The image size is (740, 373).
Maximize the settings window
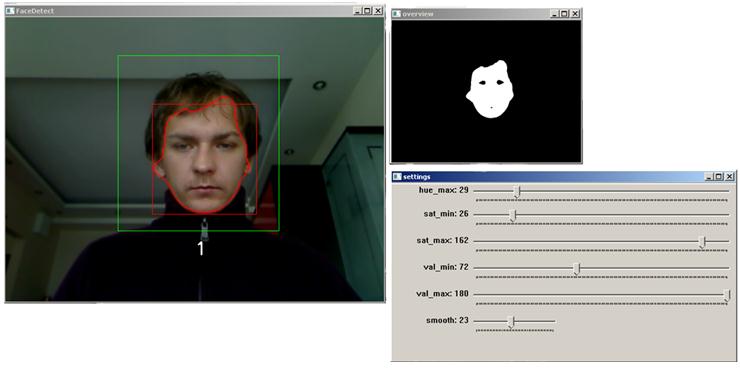pos(719,177)
